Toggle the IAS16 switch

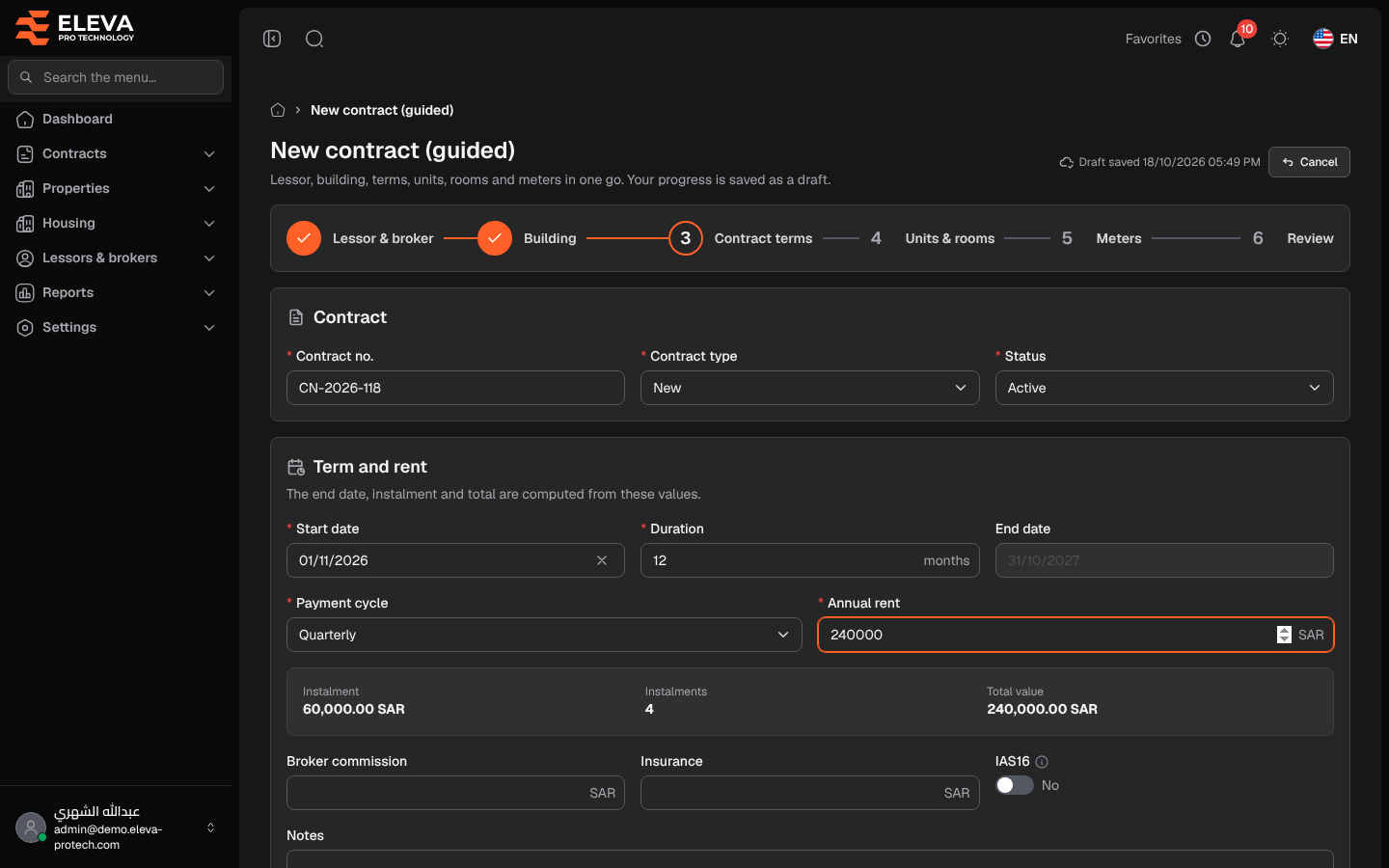click(x=1015, y=785)
